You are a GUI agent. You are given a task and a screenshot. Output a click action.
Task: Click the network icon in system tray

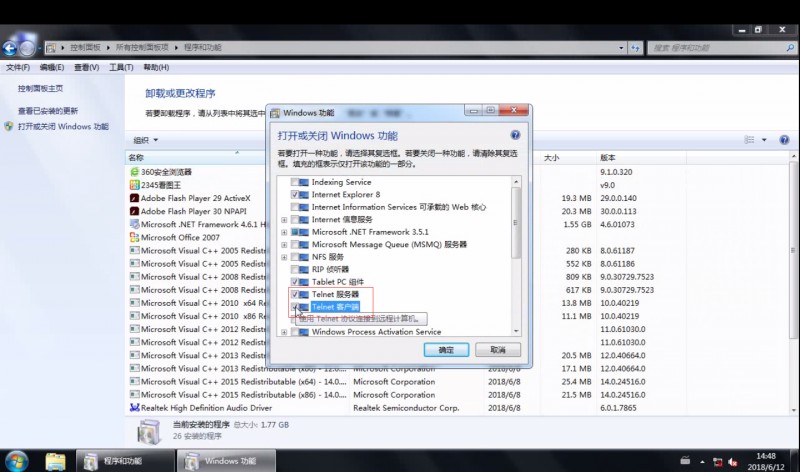(717, 462)
